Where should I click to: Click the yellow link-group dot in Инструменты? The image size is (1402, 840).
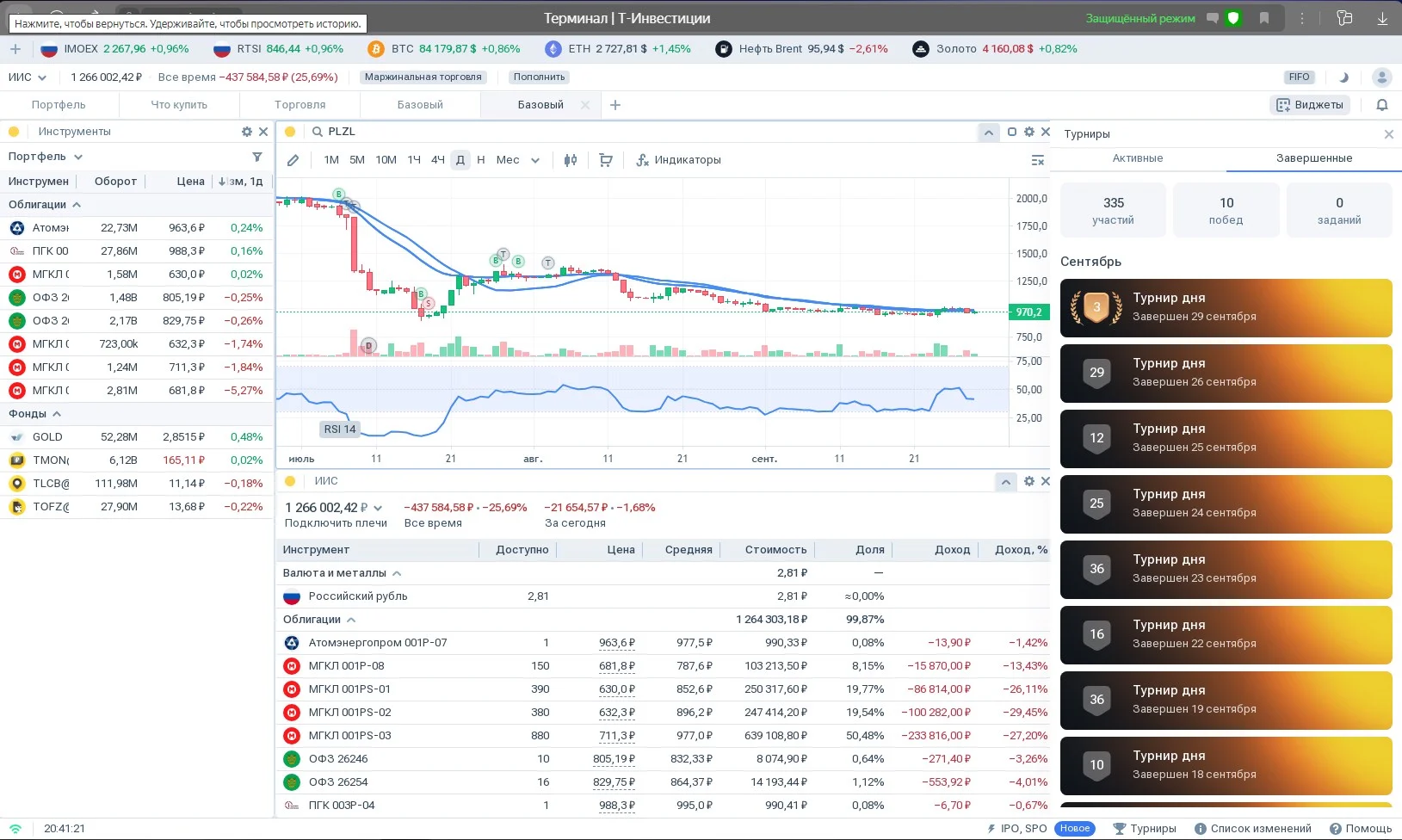click(14, 132)
